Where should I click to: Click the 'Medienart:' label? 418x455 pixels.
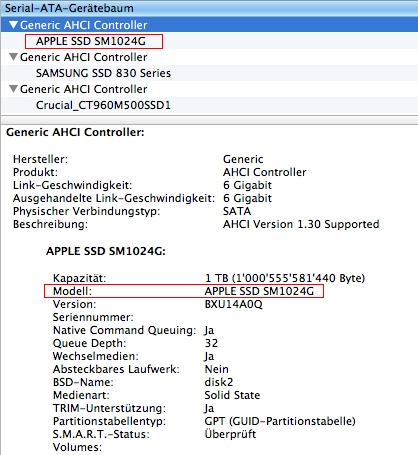tap(81, 395)
